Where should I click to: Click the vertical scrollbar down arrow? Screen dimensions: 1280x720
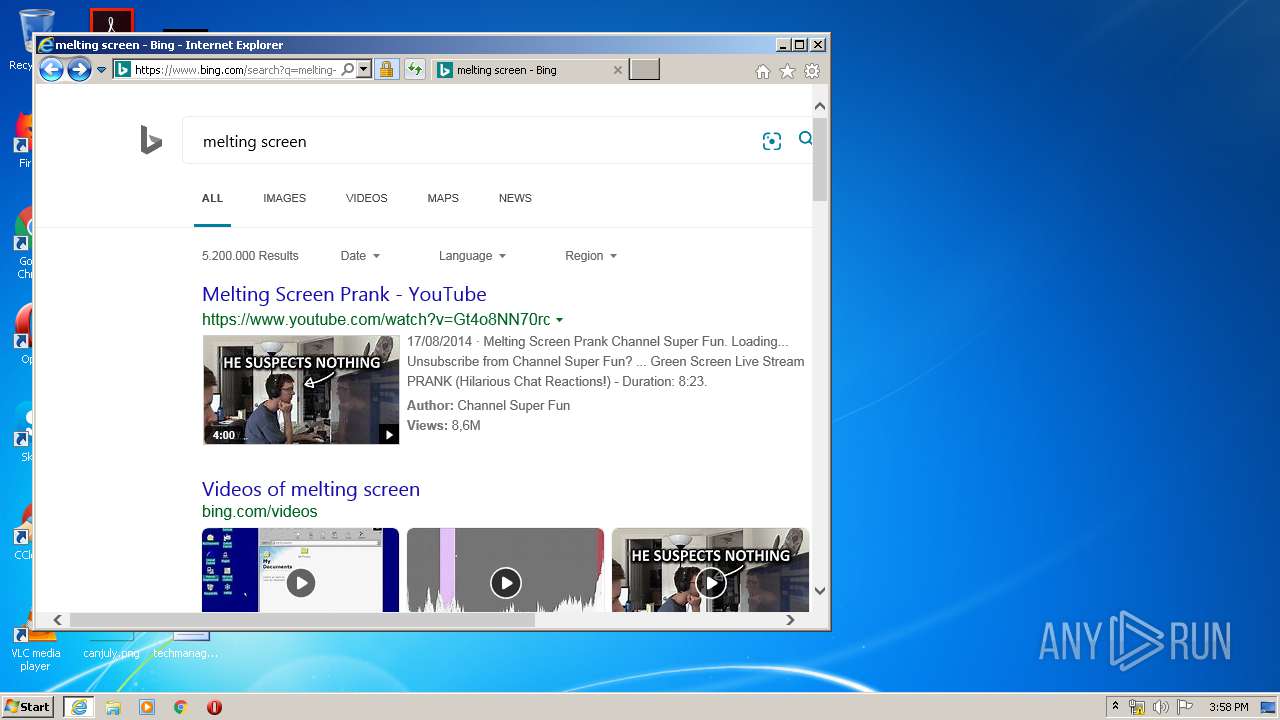[820, 591]
